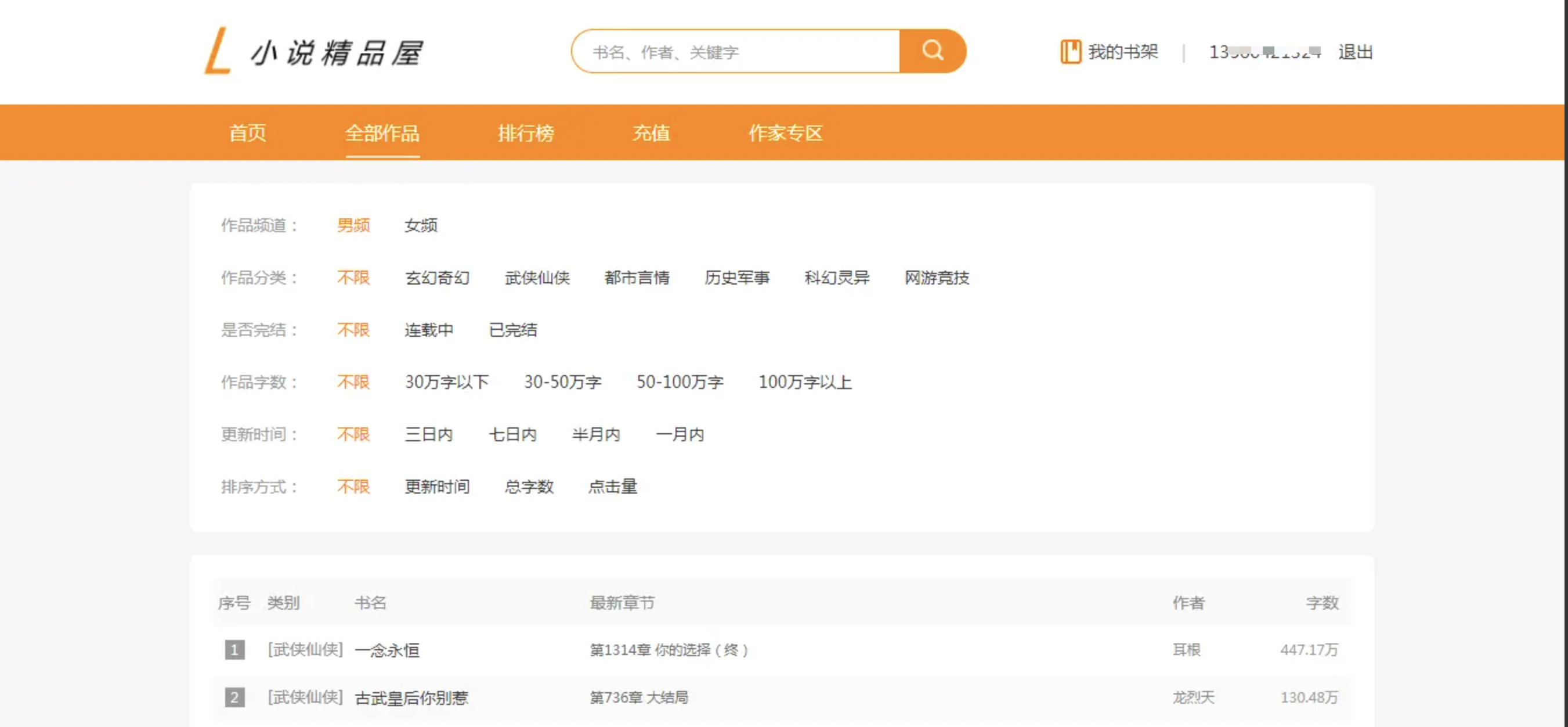Click the 退出 logout link
Image resolution: width=1568 pixels, height=727 pixels.
pos(1355,52)
